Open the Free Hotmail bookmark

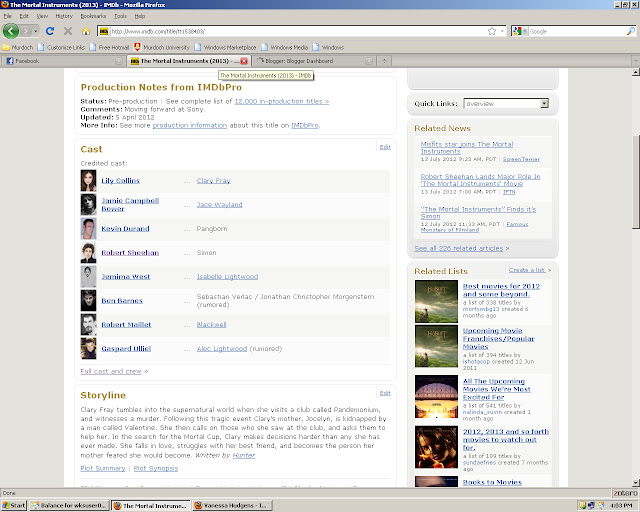coord(109,47)
